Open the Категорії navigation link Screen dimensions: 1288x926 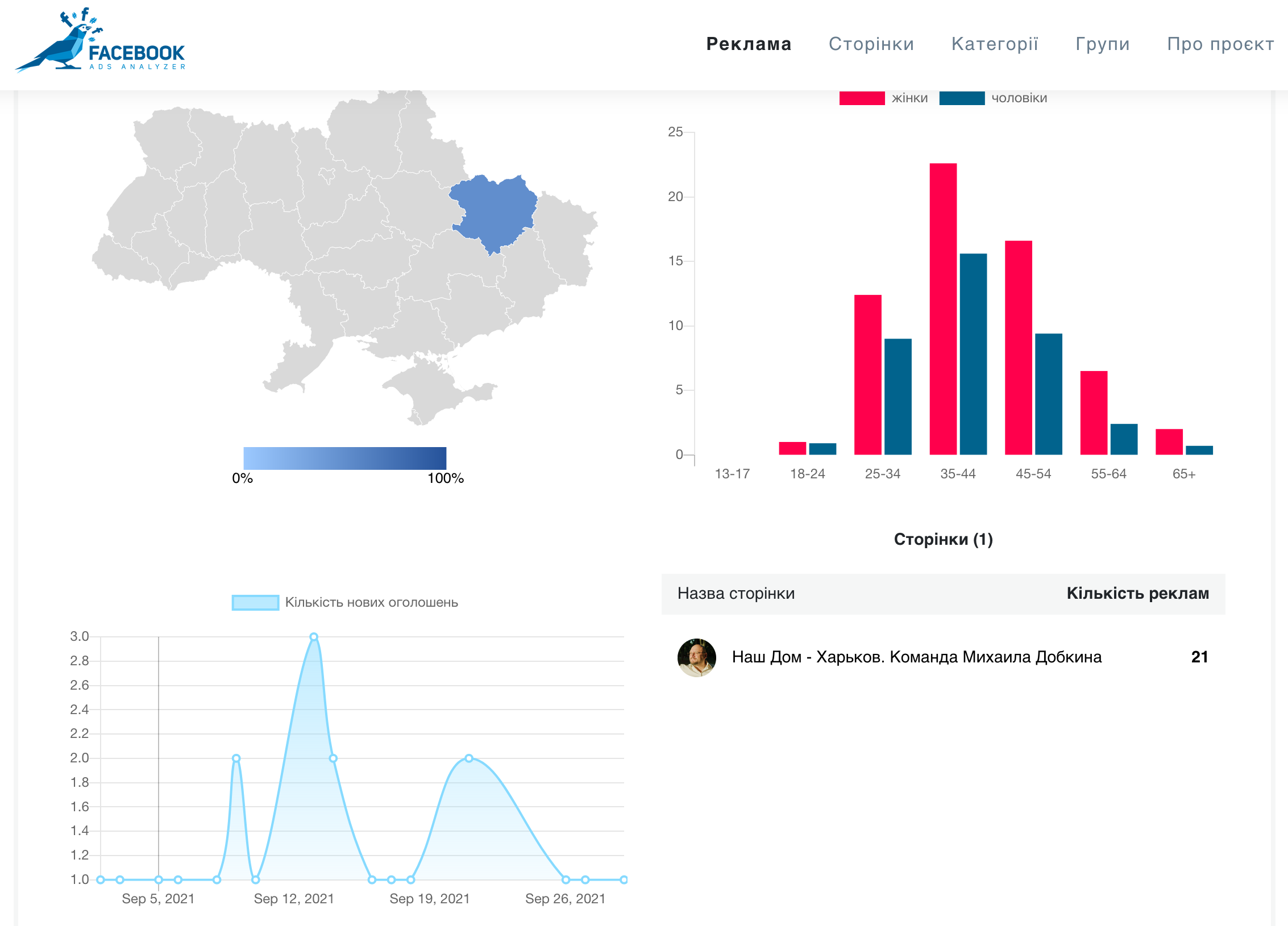coord(995,44)
